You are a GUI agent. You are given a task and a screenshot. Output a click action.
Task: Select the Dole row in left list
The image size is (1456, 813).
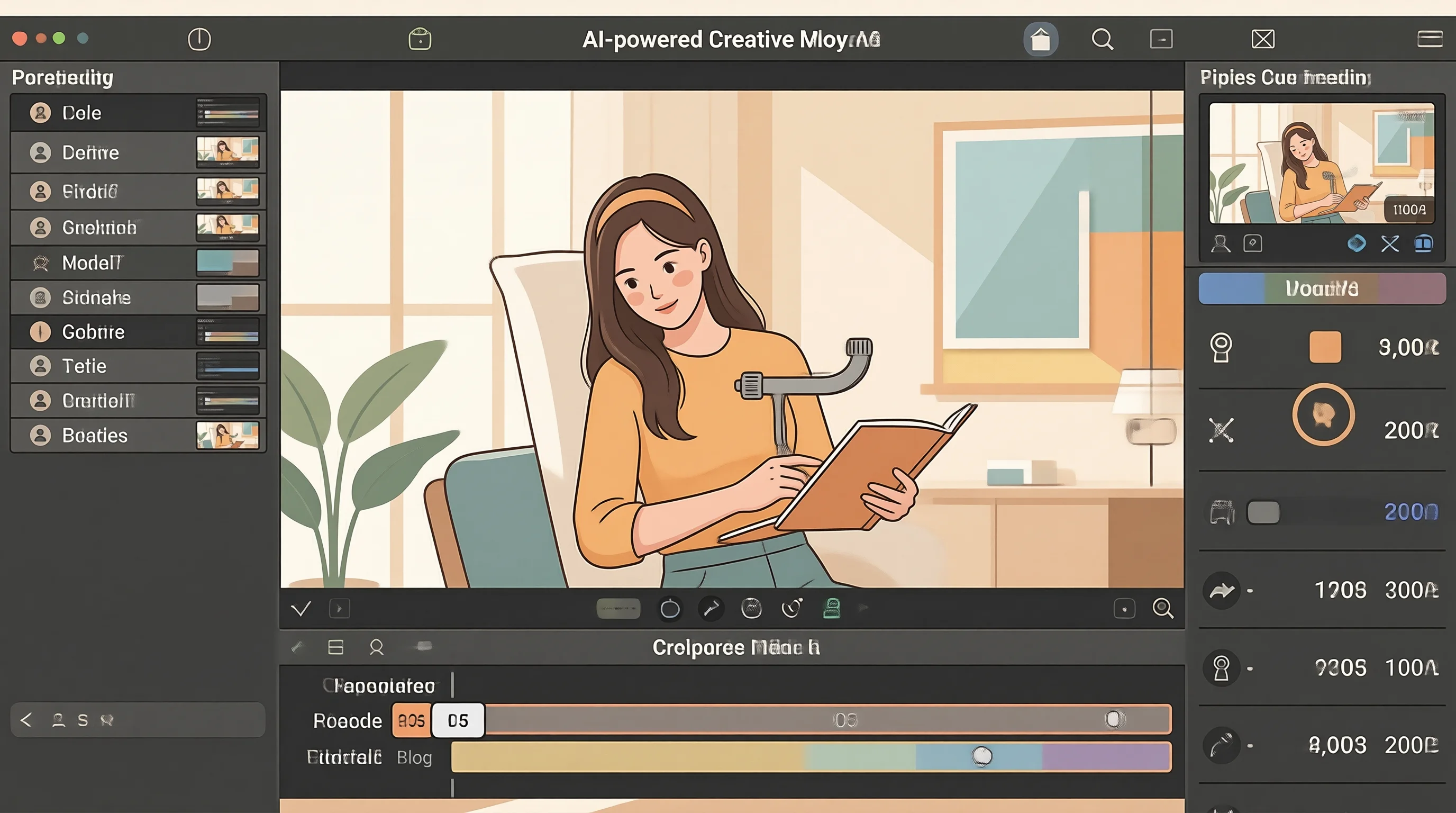coord(138,113)
